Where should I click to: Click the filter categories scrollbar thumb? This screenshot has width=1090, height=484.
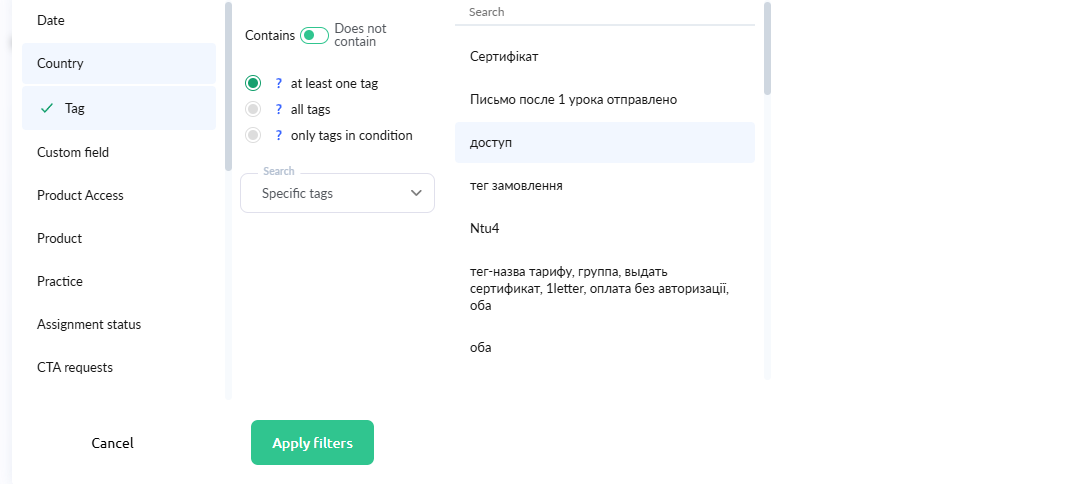[x=228, y=86]
